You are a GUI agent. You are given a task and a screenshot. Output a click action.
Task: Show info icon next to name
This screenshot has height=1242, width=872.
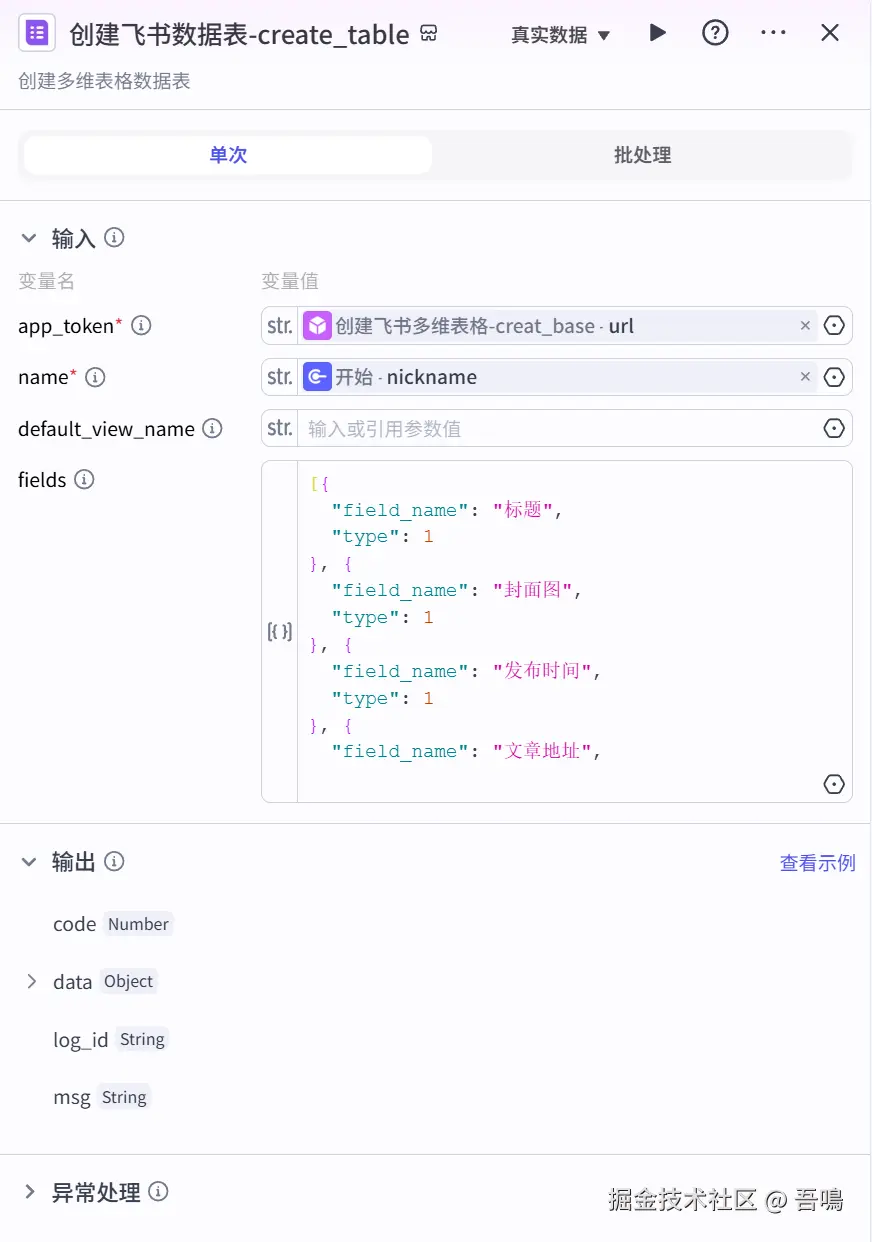pos(95,377)
